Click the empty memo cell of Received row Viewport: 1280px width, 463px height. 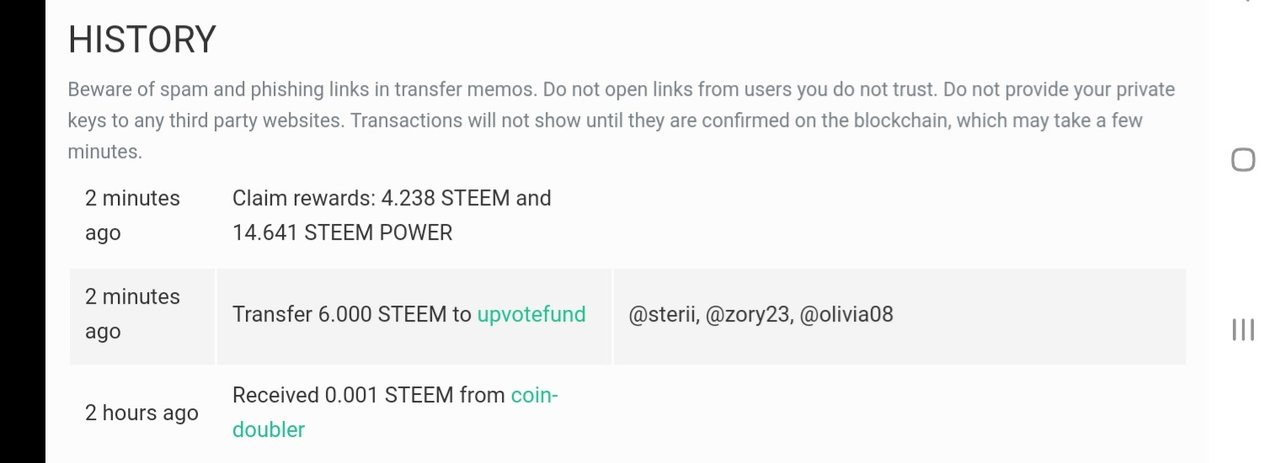point(898,413)
